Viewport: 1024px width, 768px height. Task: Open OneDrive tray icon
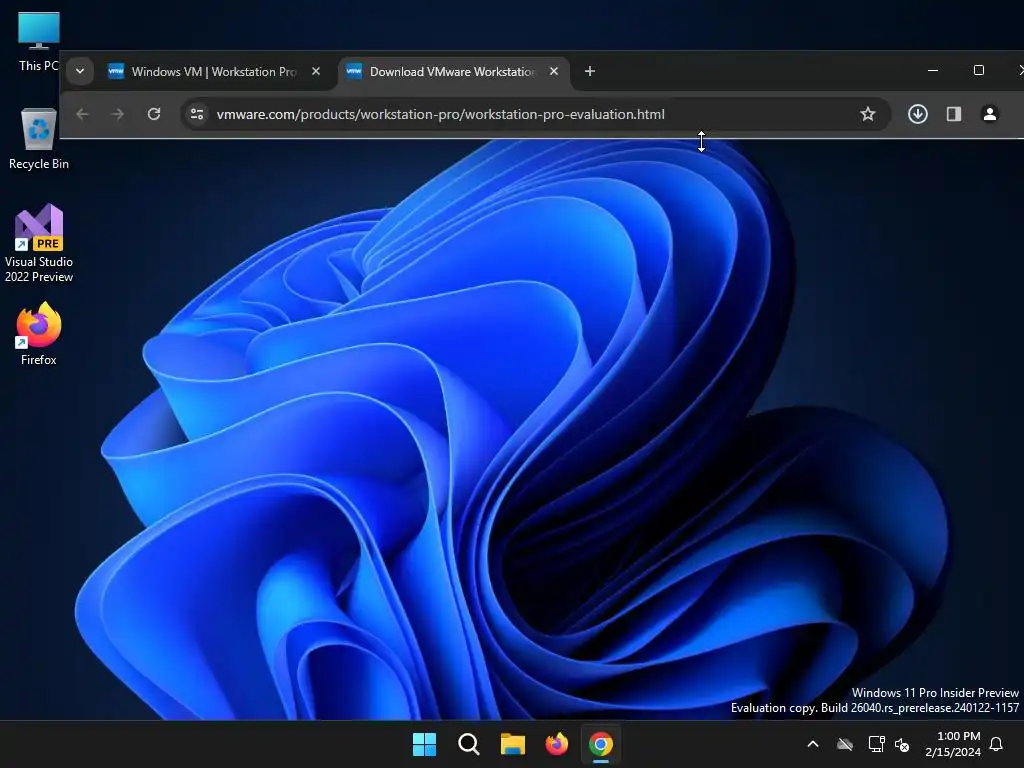click(845, 744)
